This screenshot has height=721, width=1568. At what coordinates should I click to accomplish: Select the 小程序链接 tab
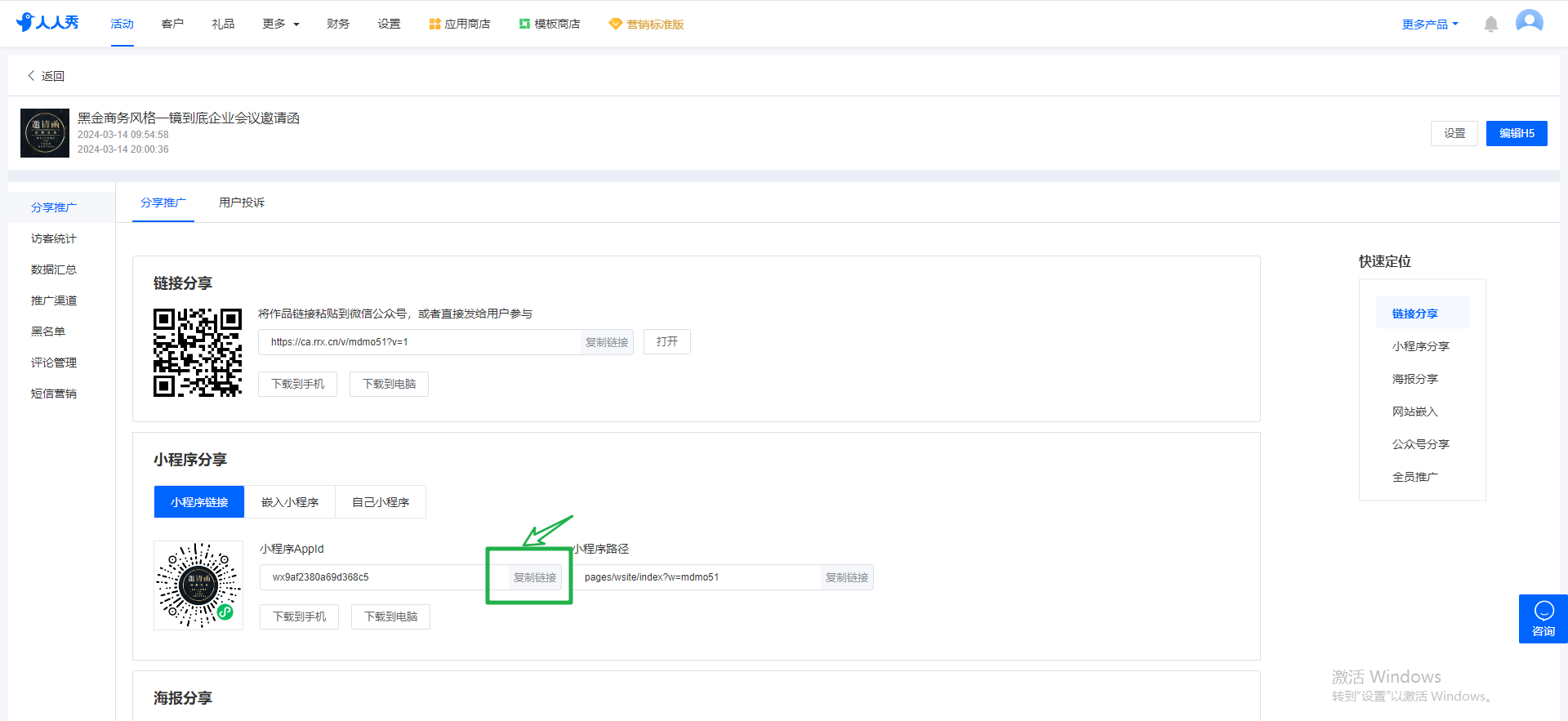click(199, 502)
